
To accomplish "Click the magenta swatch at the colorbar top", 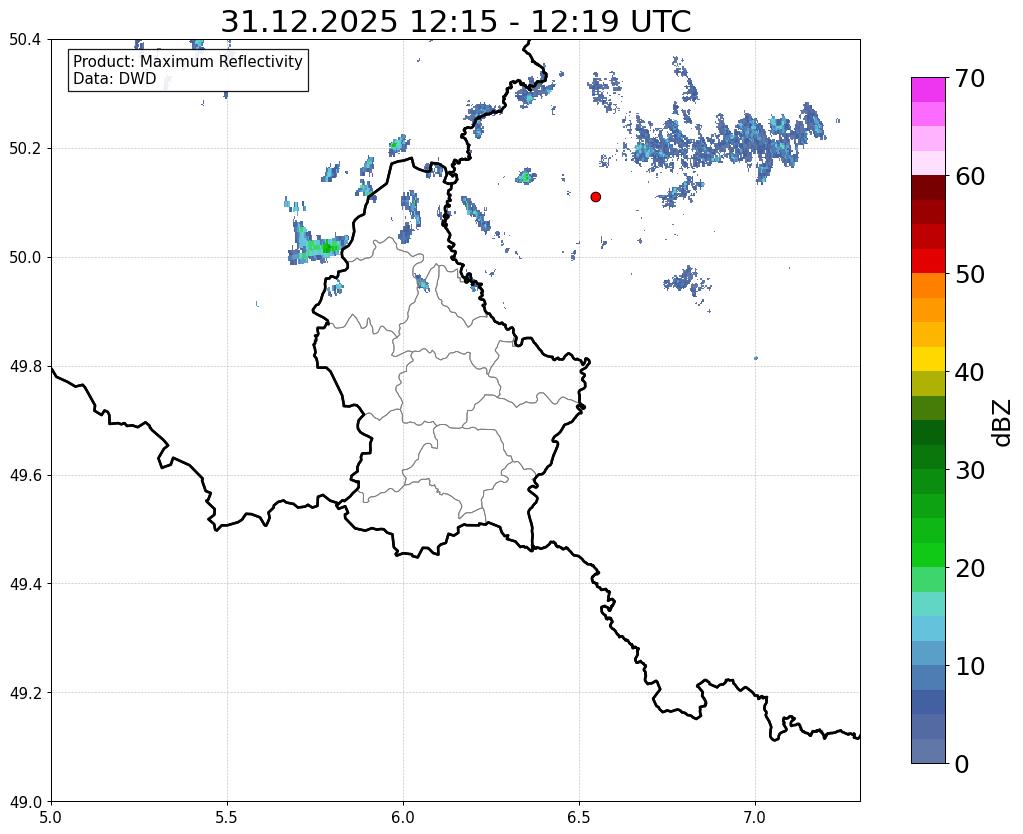I will 928,89.
